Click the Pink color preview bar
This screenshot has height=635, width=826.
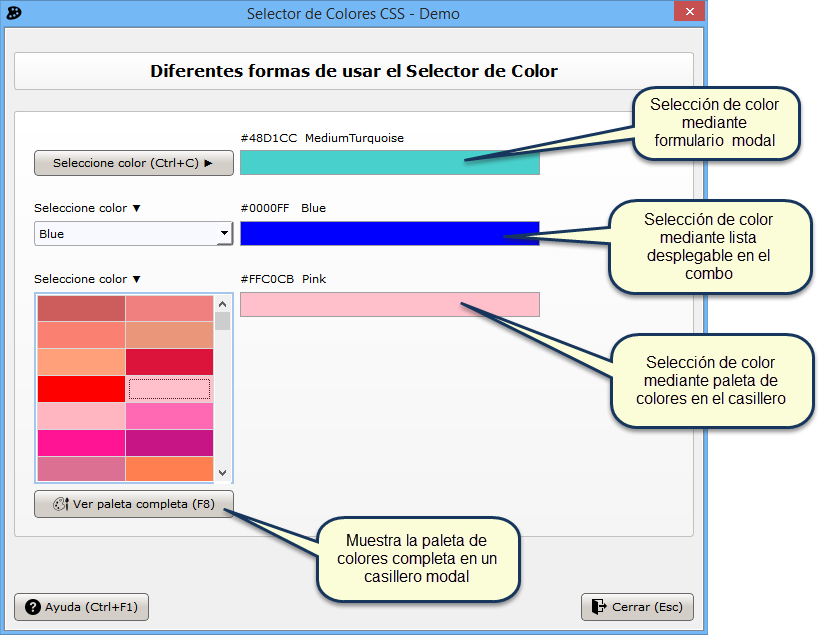click(x=390, y=304)
